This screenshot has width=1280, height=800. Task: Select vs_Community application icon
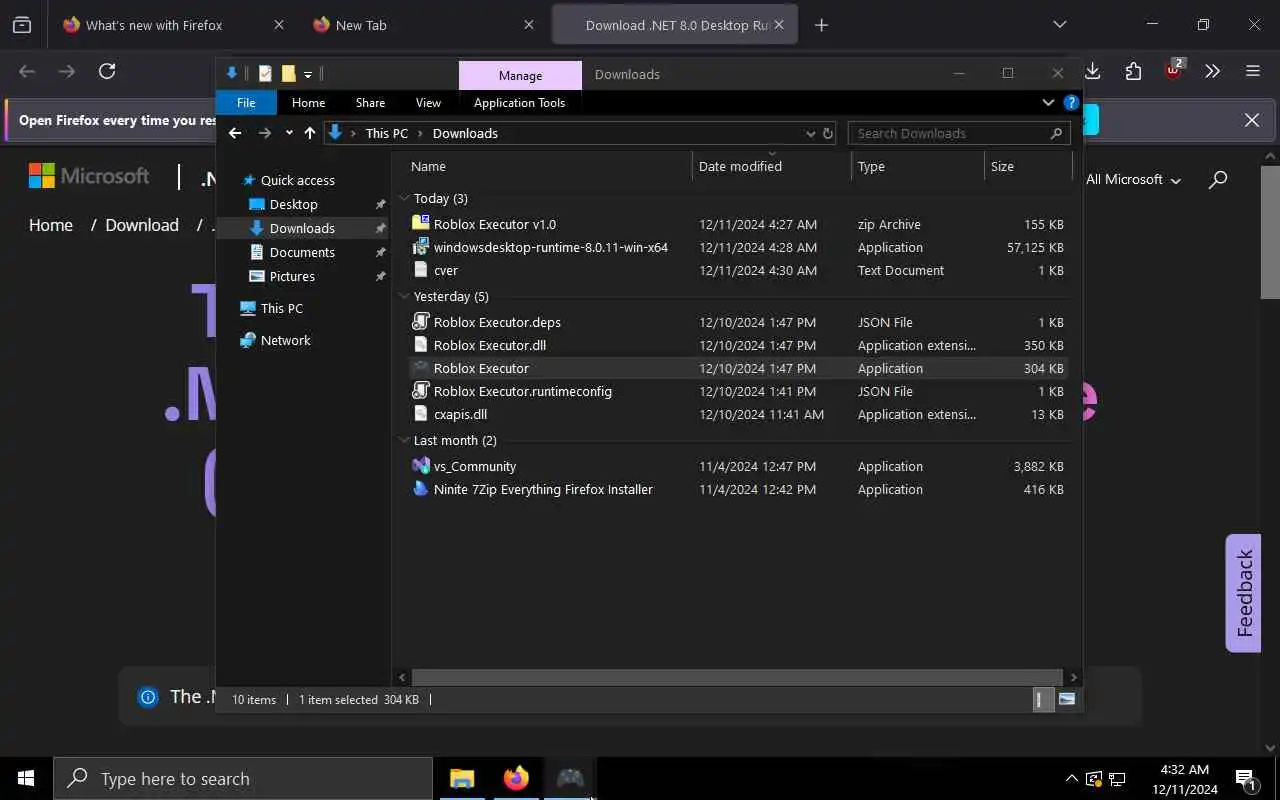coord(421,466)
